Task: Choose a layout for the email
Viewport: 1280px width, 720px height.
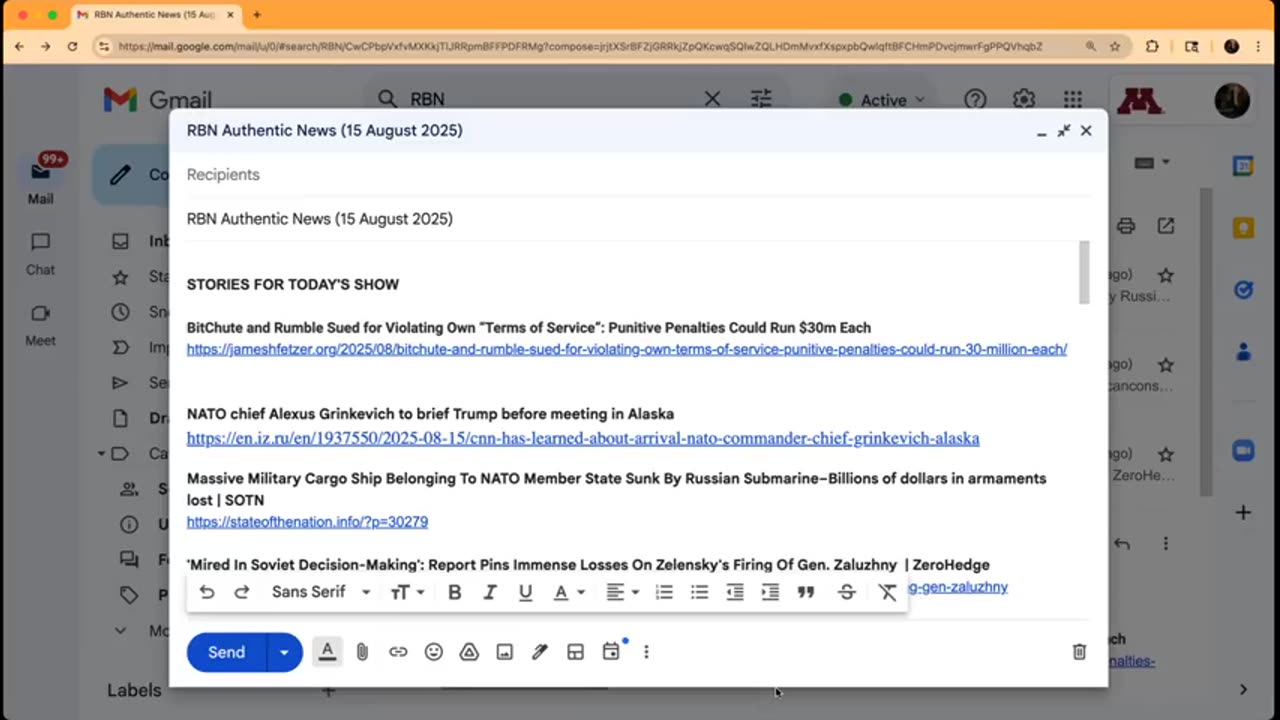Action: [x=575, y=652]
